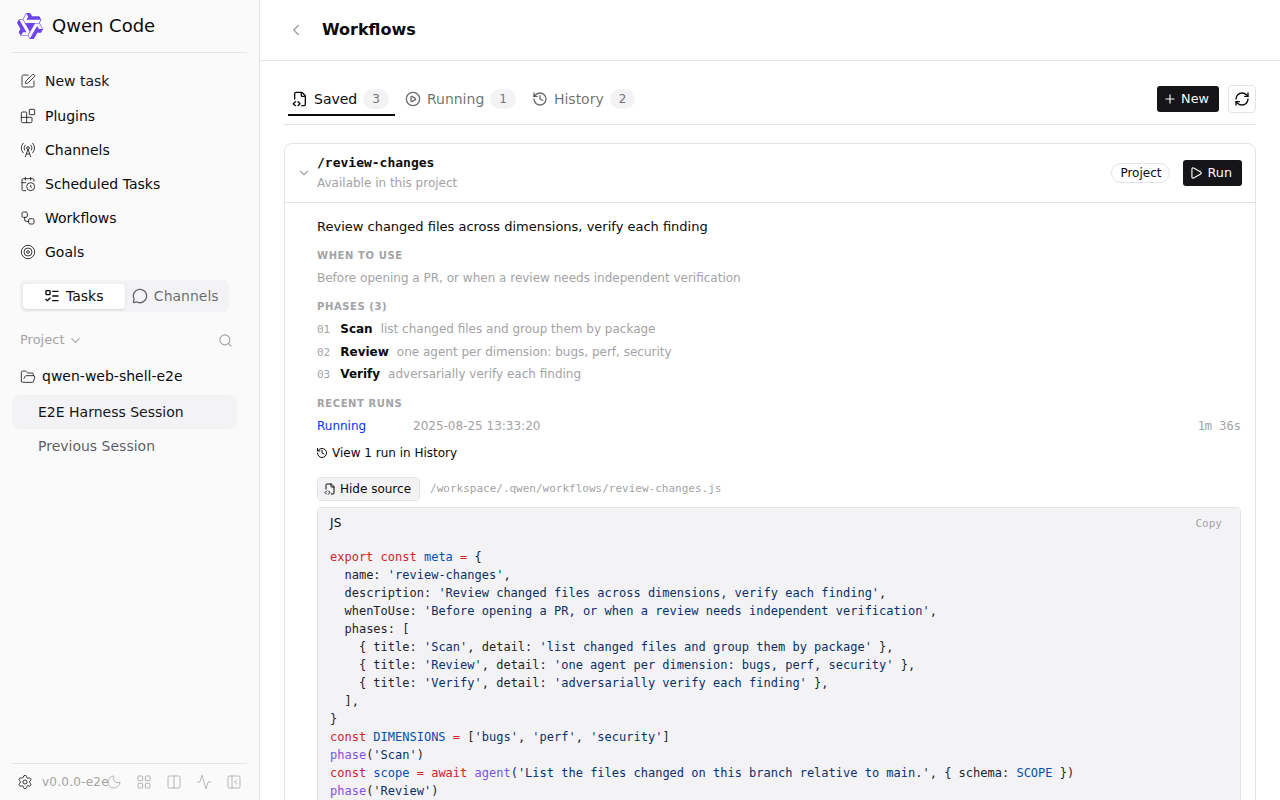This screenshot has width=1280, height=800.
Task: Open the Project dropdown in the sidebar
Action: click(50, 340)
